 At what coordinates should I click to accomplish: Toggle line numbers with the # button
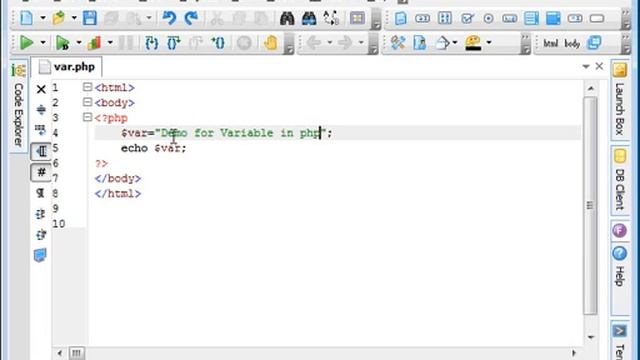pos(41,172)
